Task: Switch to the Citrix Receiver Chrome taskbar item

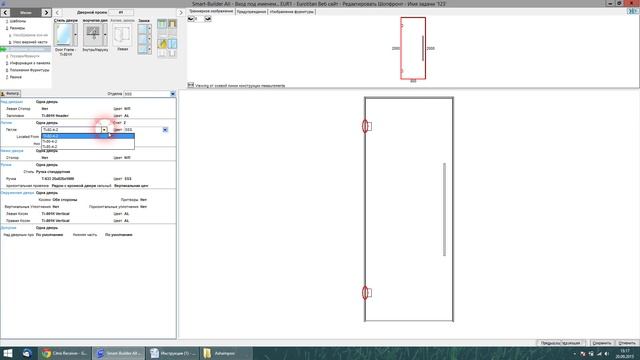Action: (x=64, y=353)
